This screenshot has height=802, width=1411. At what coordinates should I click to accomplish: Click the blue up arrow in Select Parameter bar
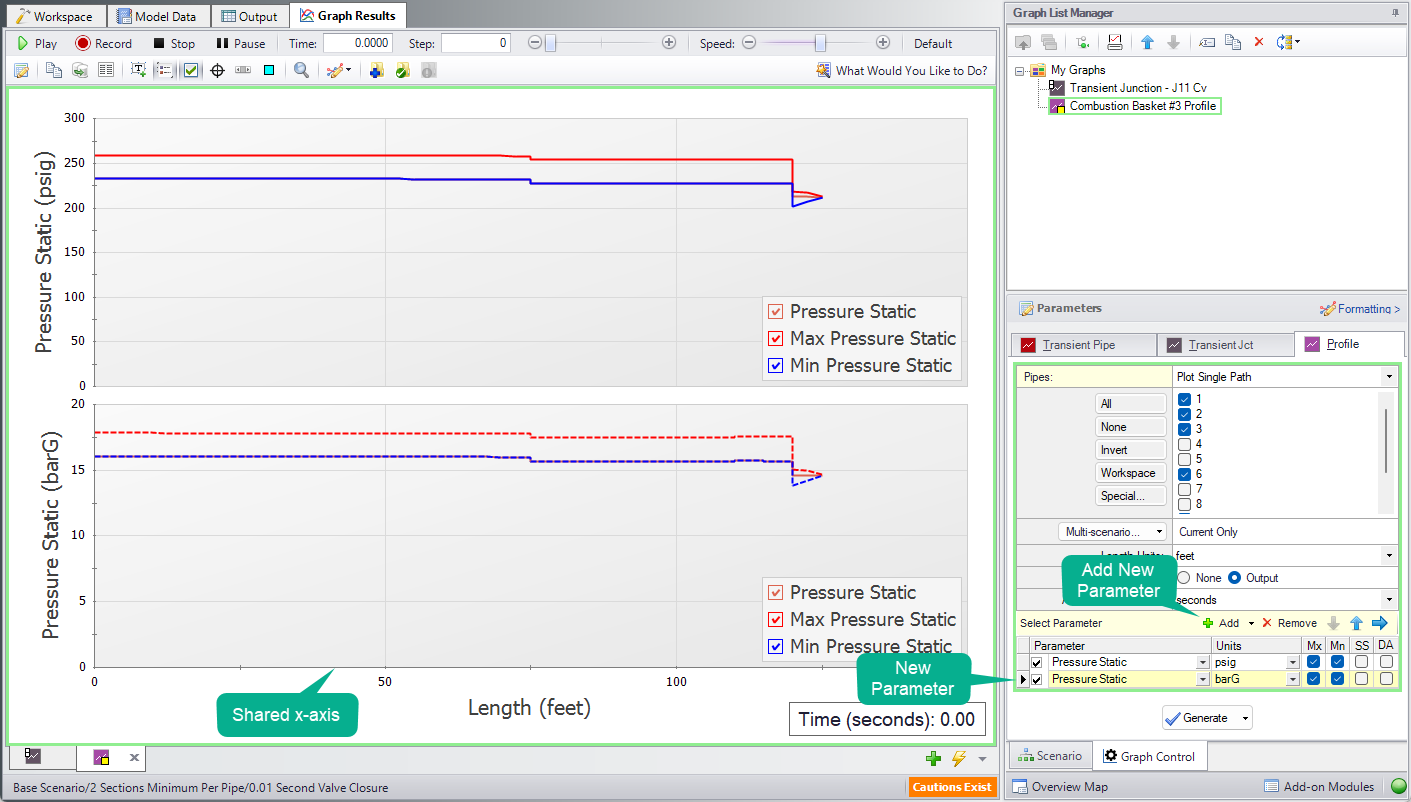(x=1356, y=623)
